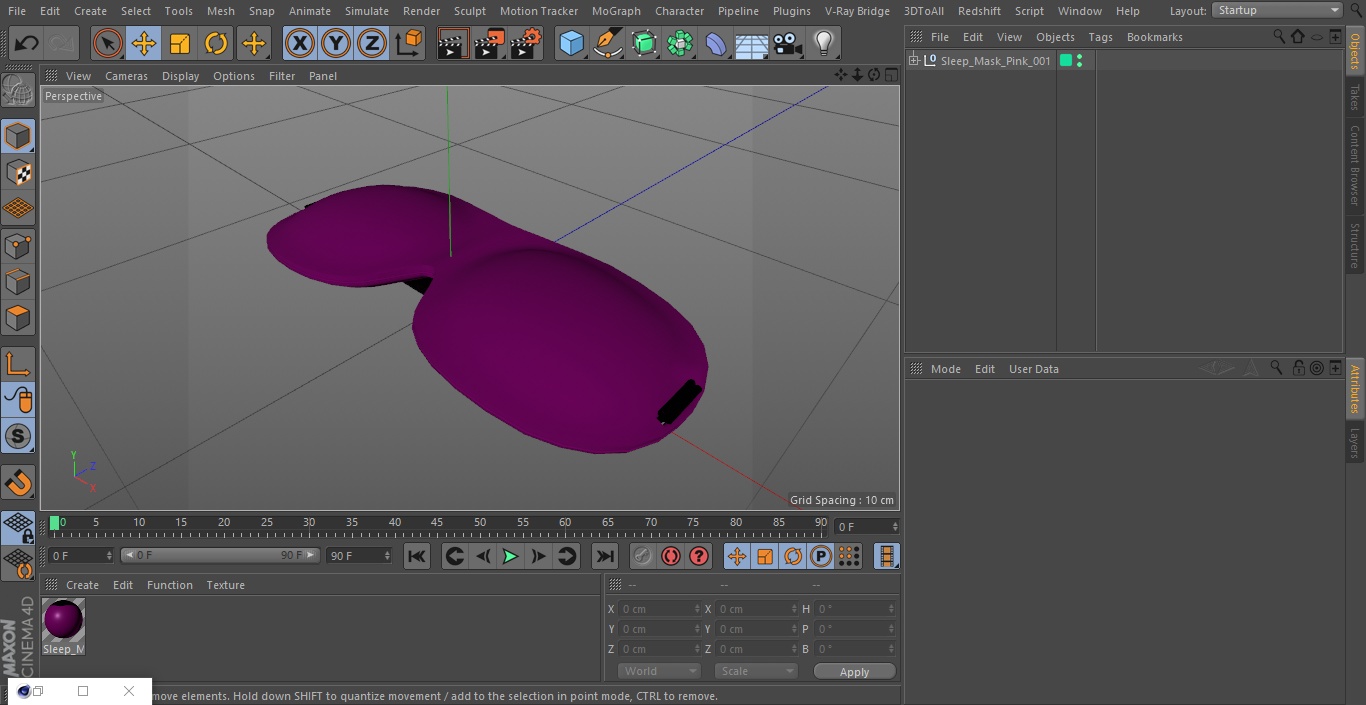Screen dimensions: 1366x705
Task: Jump to the end of animation
Action: pyautogui.click(x=605, y=556)
